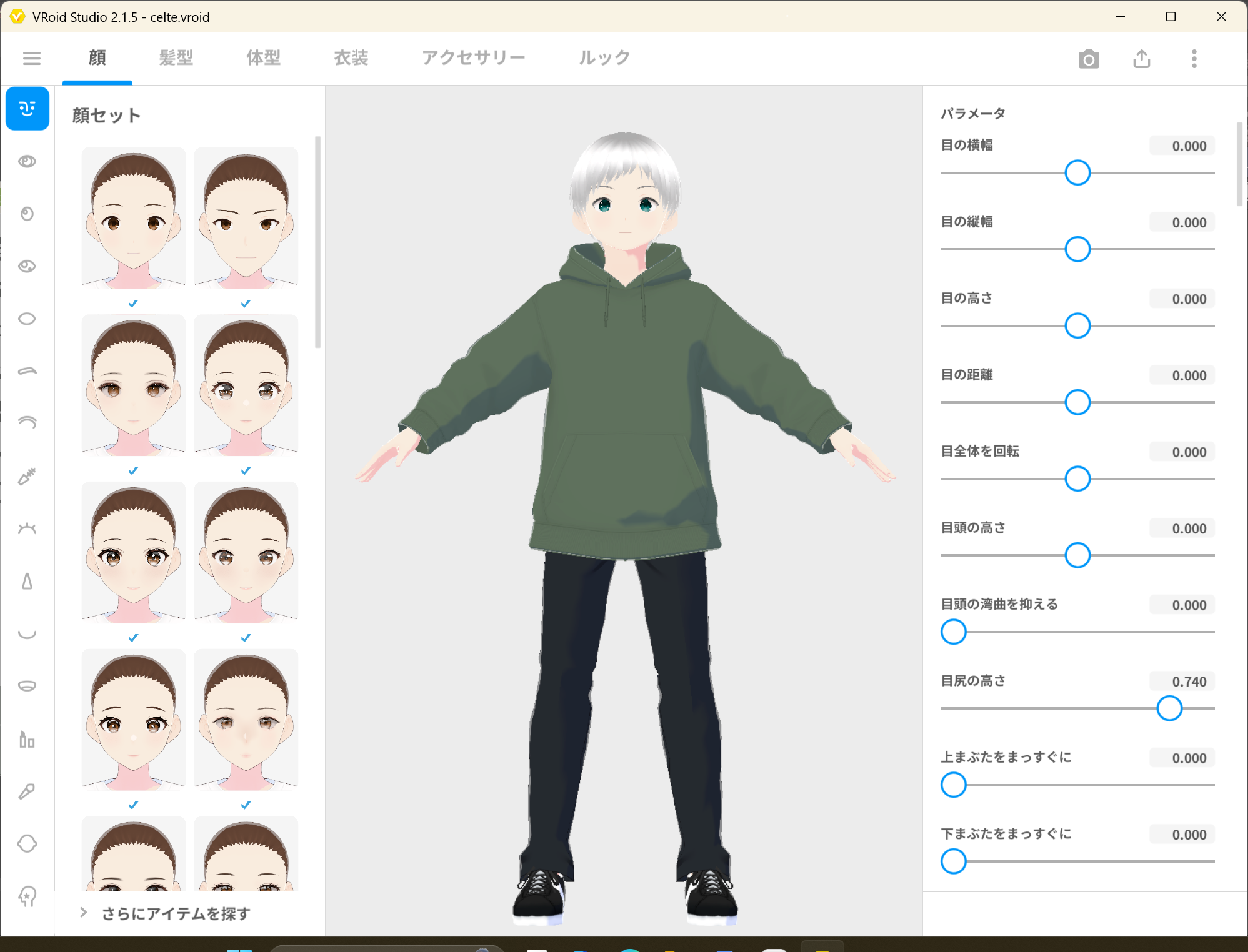Viewport: 1248px width, 952px height.
Task: Select the first face preset thumbnail
Action: click(133, 217)
